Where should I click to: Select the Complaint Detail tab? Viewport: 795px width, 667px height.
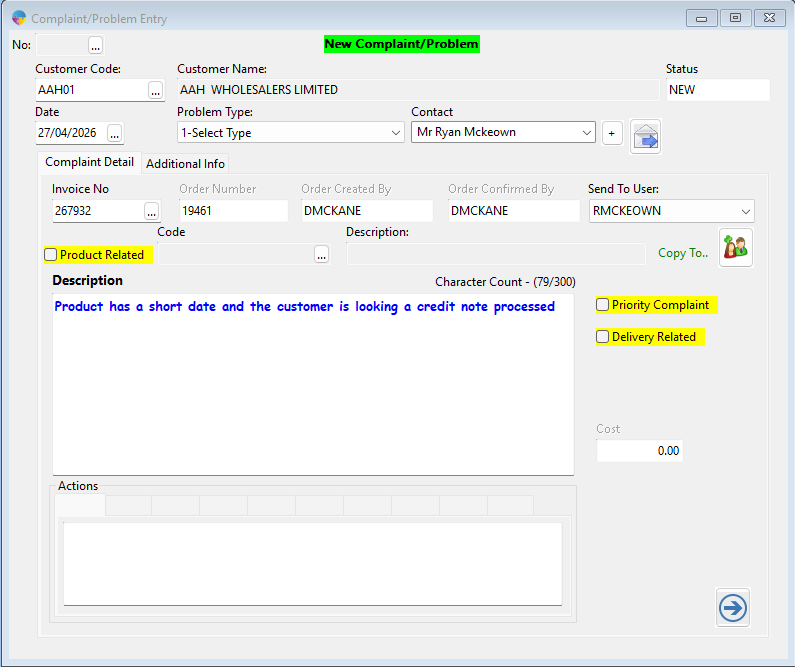coord(90,162)
